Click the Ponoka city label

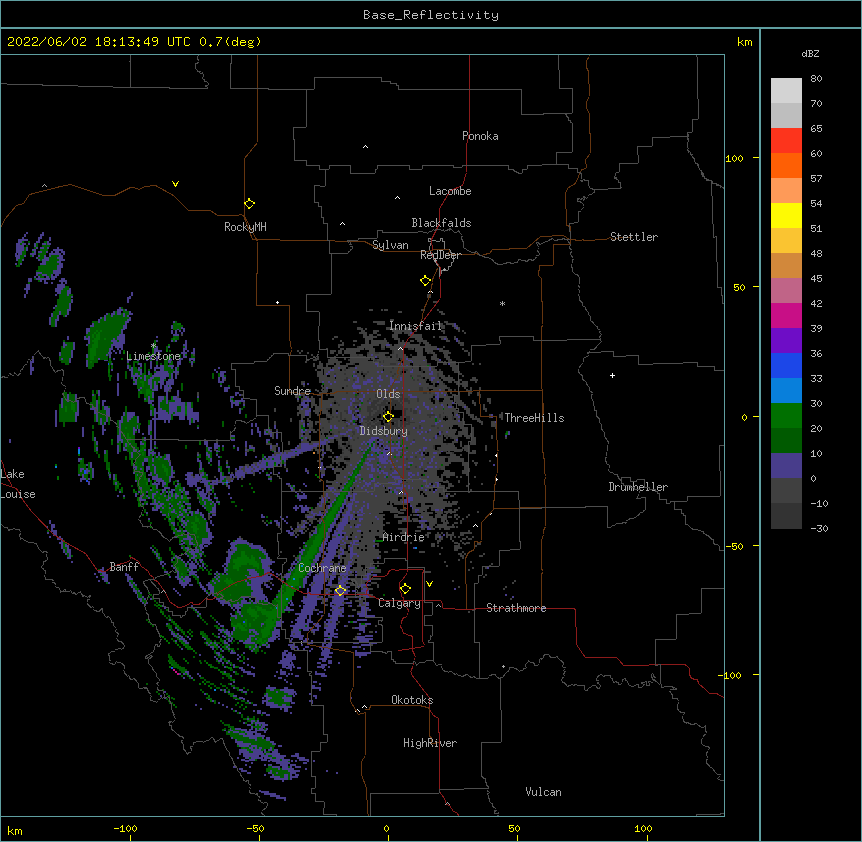[480, 136]
